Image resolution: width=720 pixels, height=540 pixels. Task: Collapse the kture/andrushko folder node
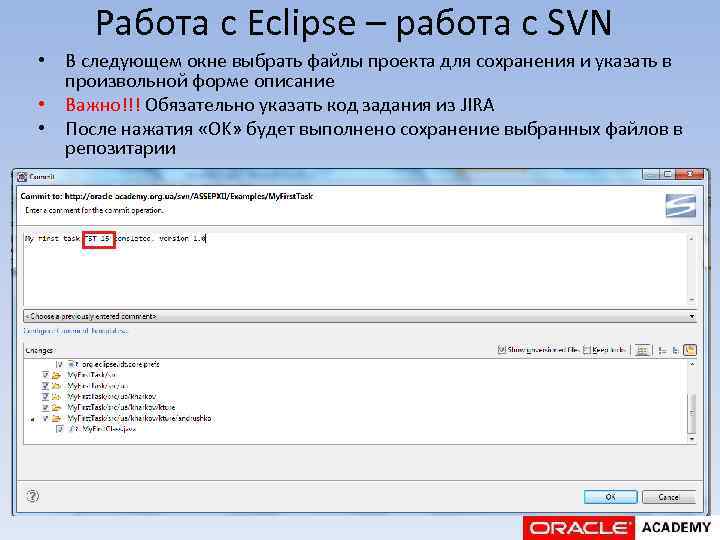32,419
